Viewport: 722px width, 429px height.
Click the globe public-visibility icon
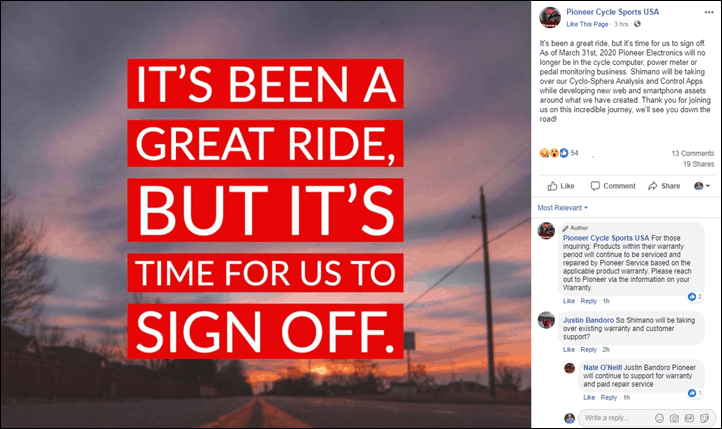click(x=637, y=24)
